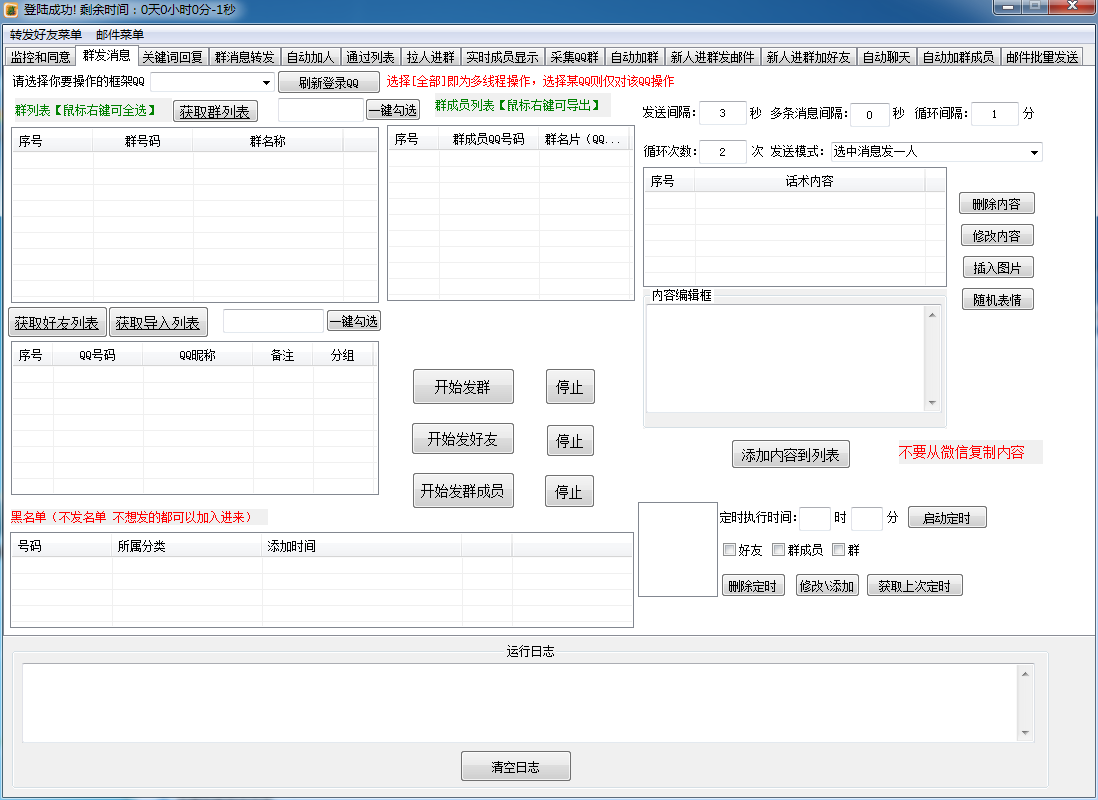Click 停止 next to 开始发群

[x=570, y=387]
